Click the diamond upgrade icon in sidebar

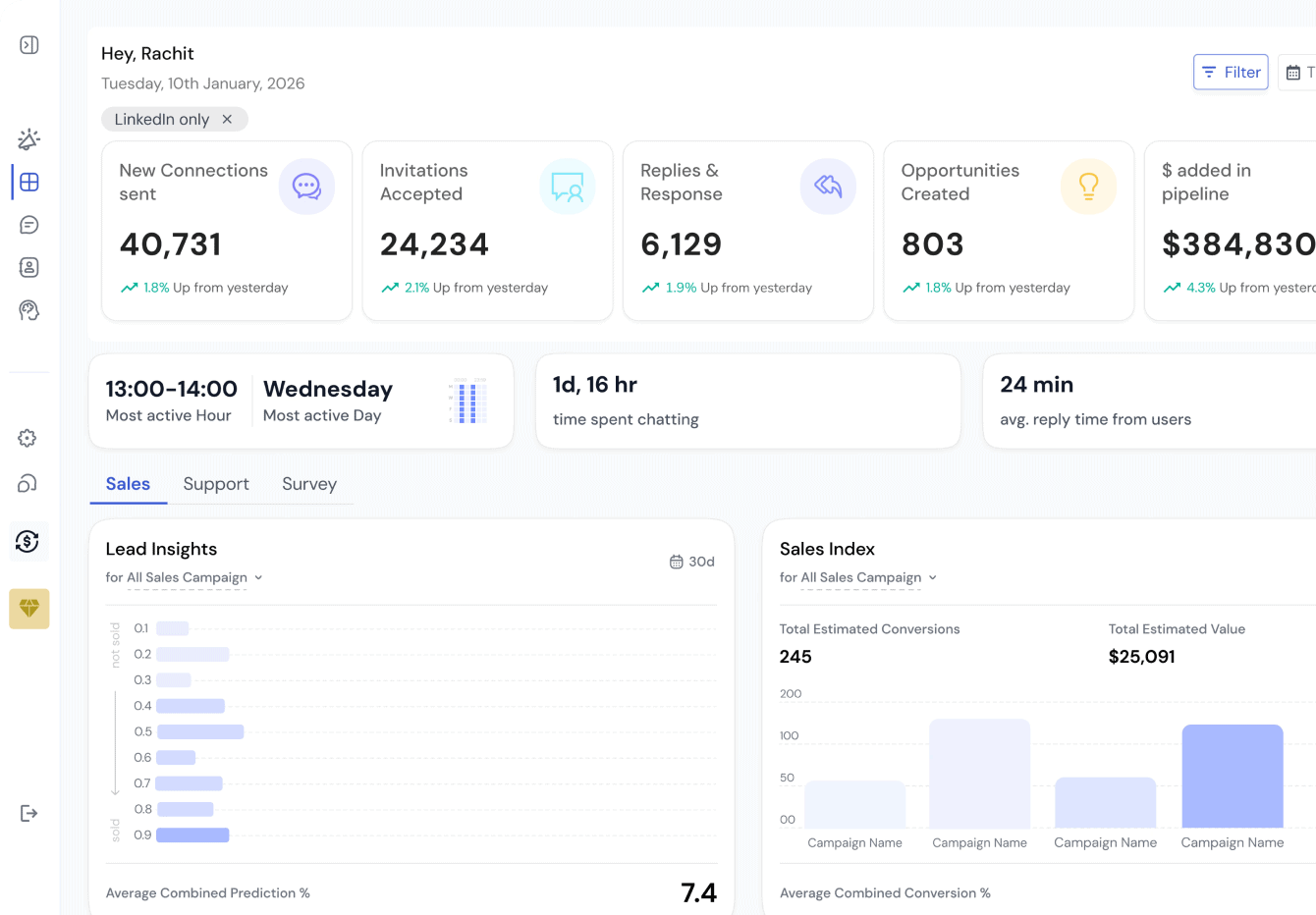tap(28, 609)
